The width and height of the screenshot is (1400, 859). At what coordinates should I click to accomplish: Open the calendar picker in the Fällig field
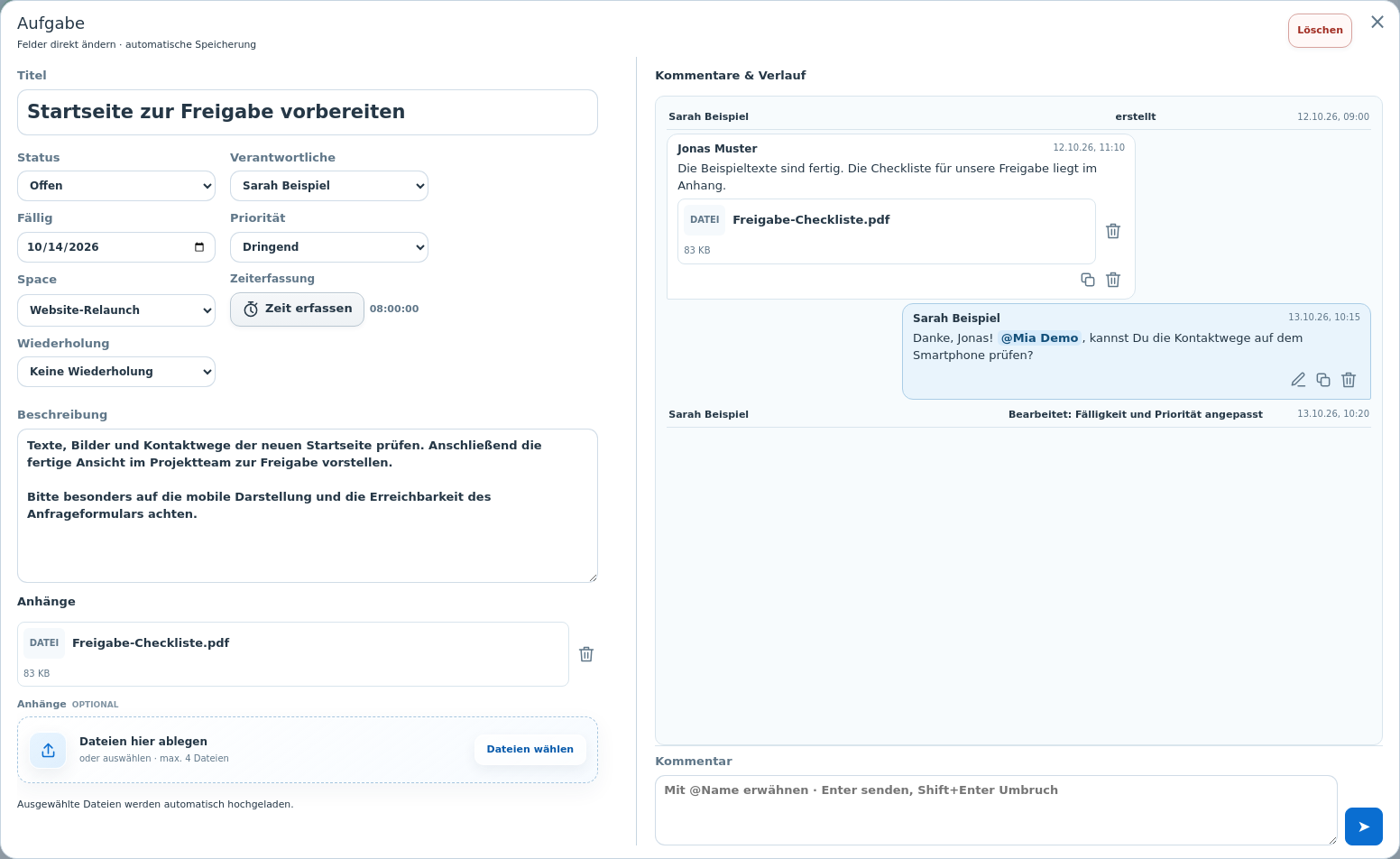(199, 247)
